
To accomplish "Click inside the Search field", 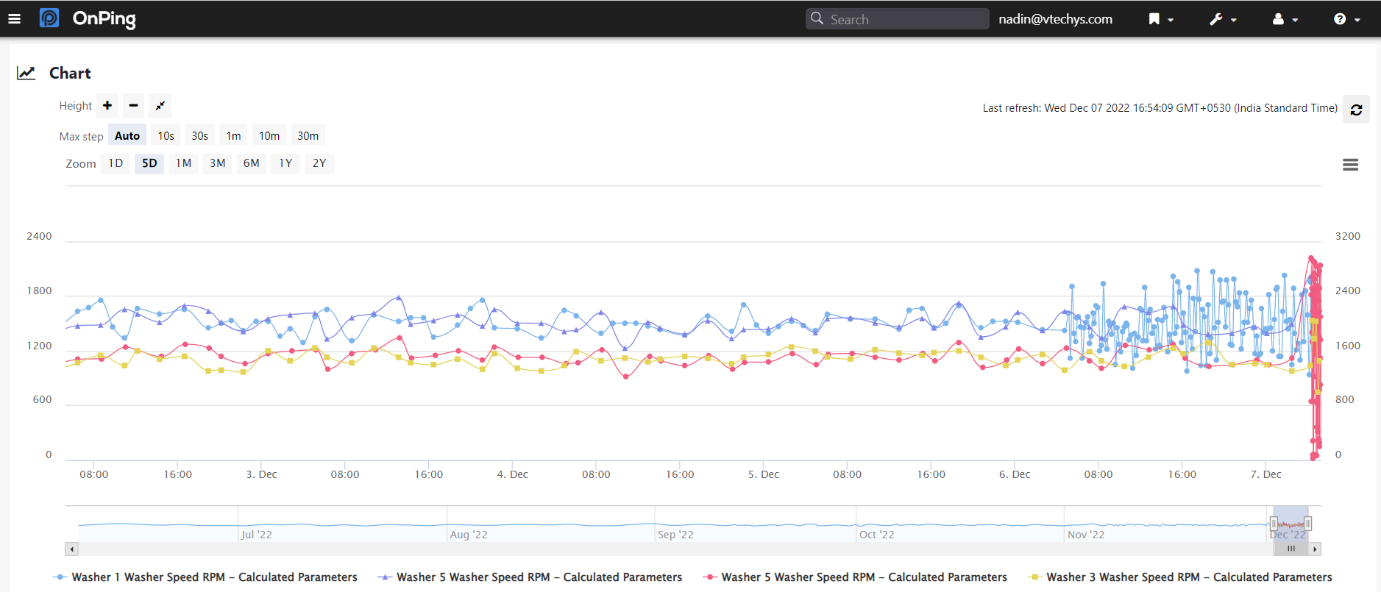I will [897, 19].
